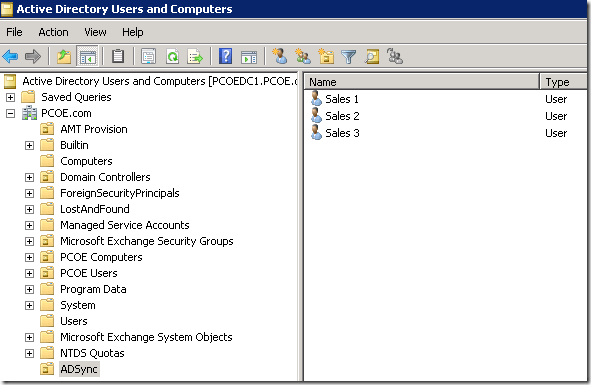Open the Help menu

click(132, 32)
